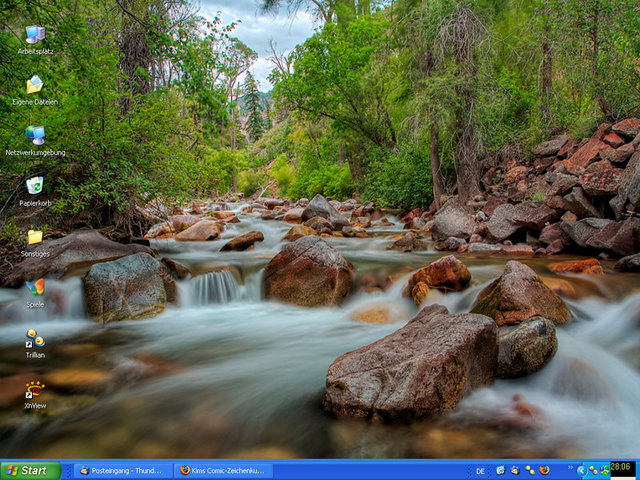640x480 pixels.
Task: Launch Trillian from toolbar icon left of Firefox
Action: coord(529,470)
